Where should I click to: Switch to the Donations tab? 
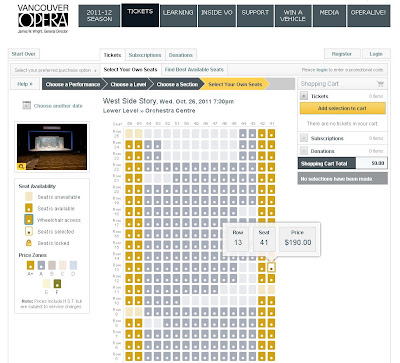[181, 55]
